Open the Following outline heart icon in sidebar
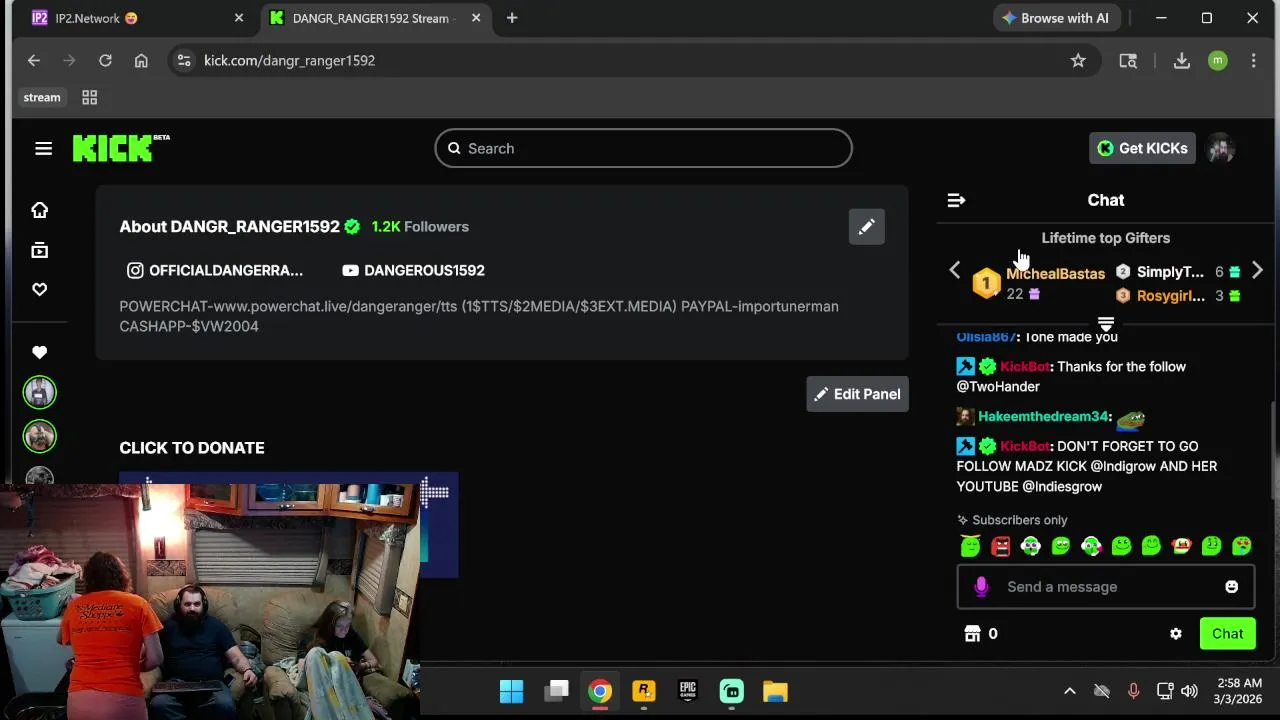The image size is (1280, 720). [40, 289]
